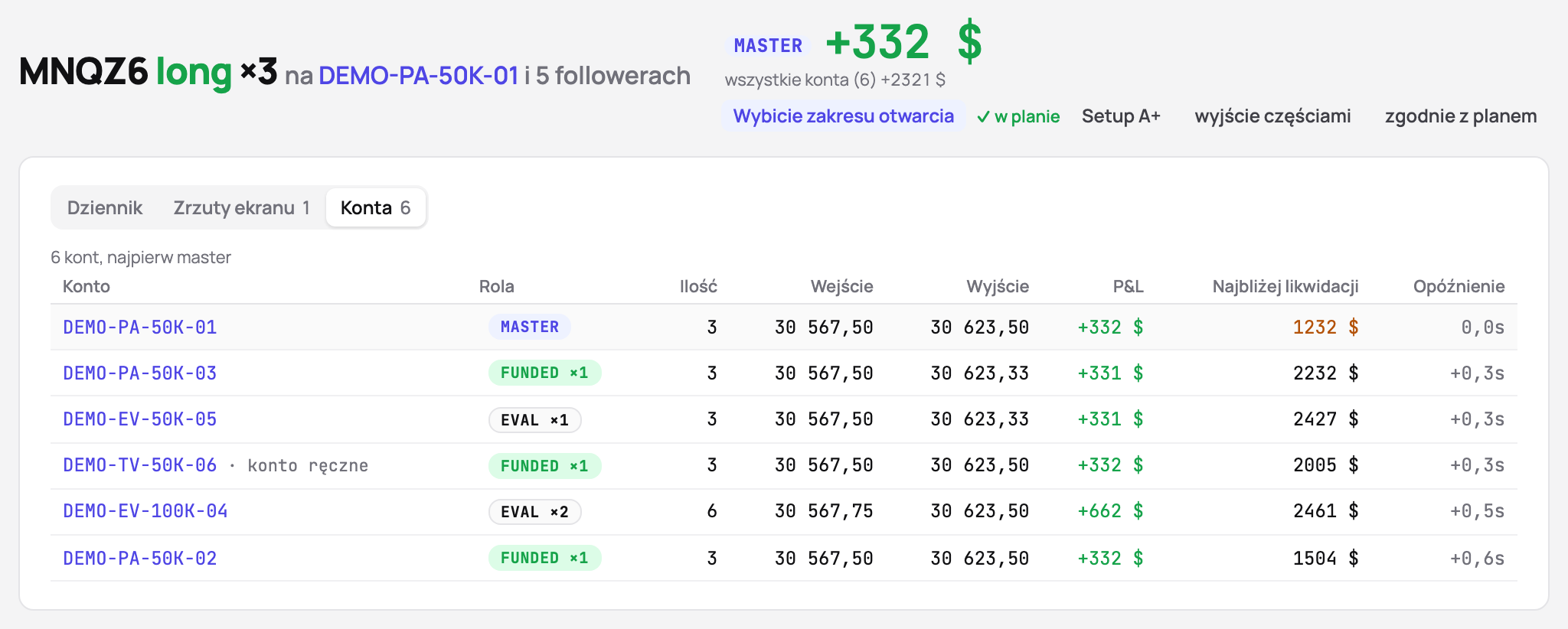Open account DEMO-EV-50K-05
This screenshot has height=629, width=1568.
click(x=140, y=419)
